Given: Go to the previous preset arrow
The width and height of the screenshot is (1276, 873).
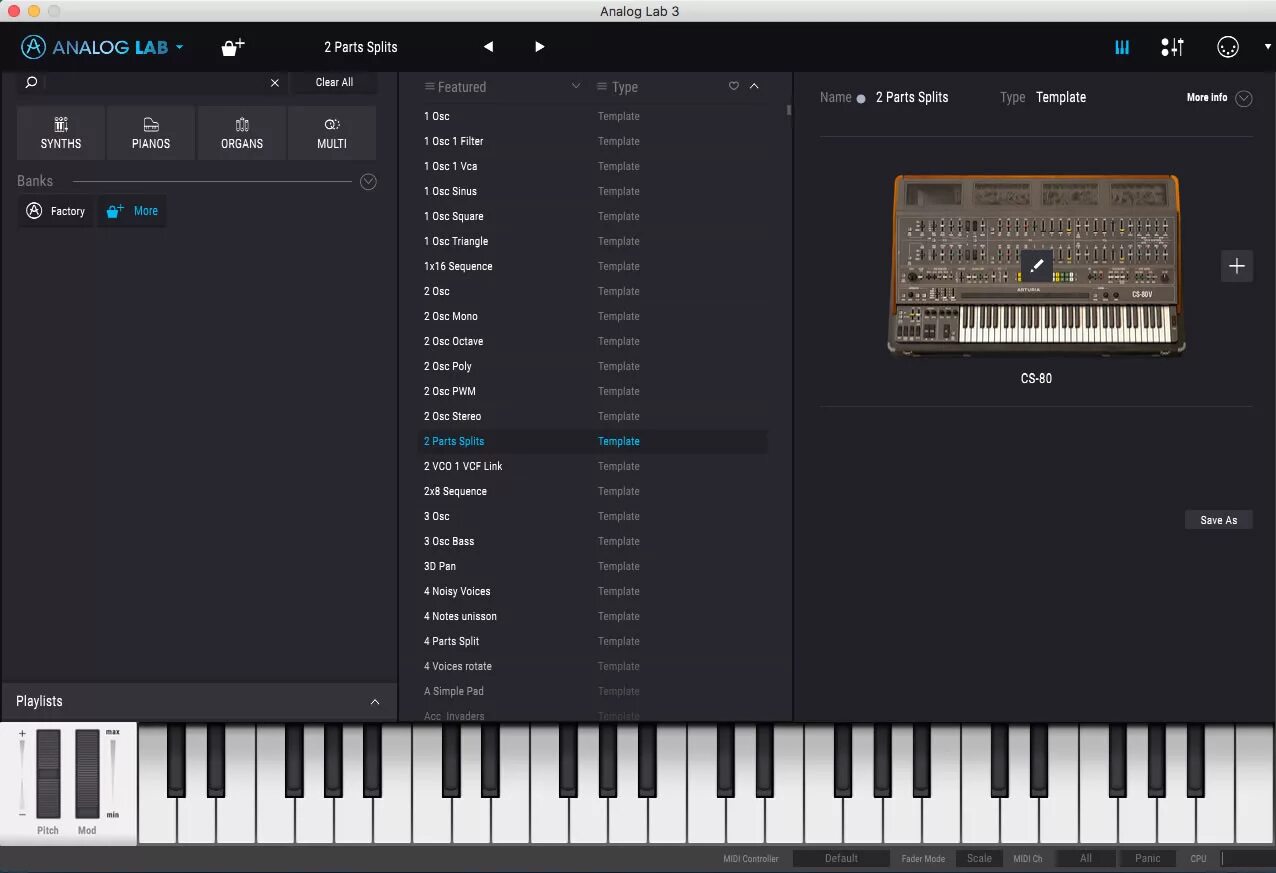Looking at the screenshot, I should point(488,47).
